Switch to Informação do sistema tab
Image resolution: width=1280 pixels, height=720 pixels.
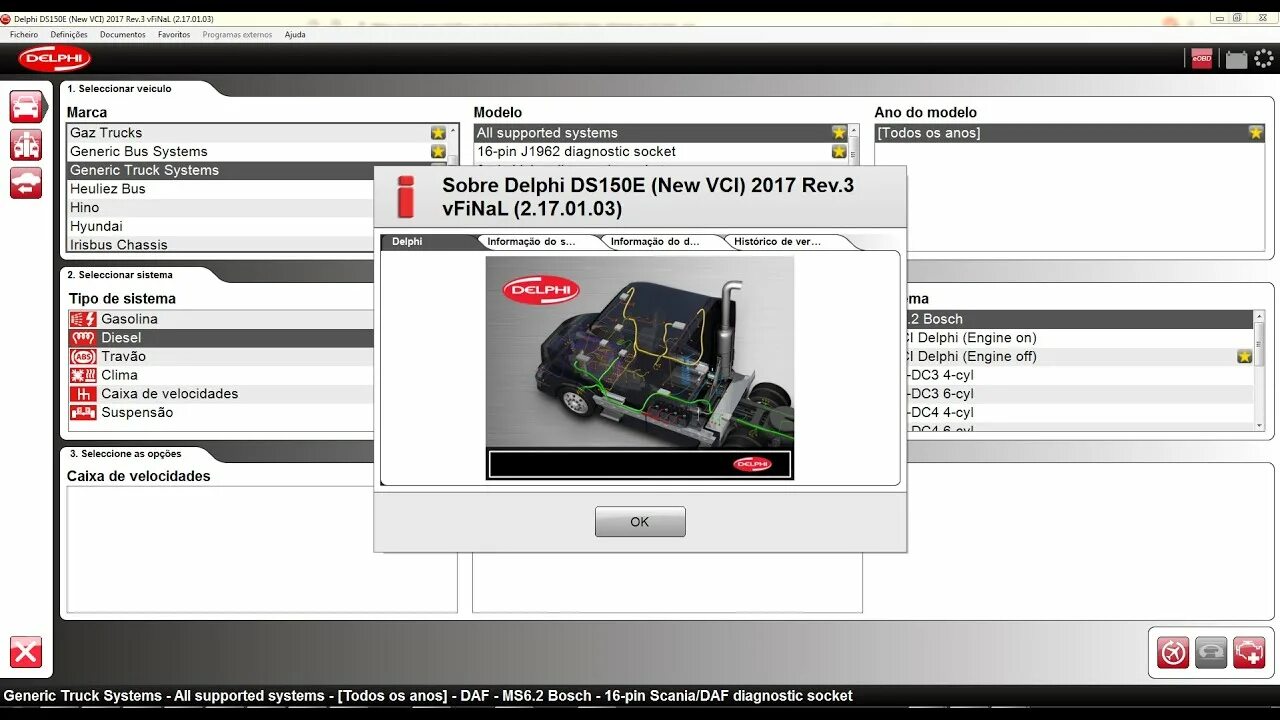(537, 241)
